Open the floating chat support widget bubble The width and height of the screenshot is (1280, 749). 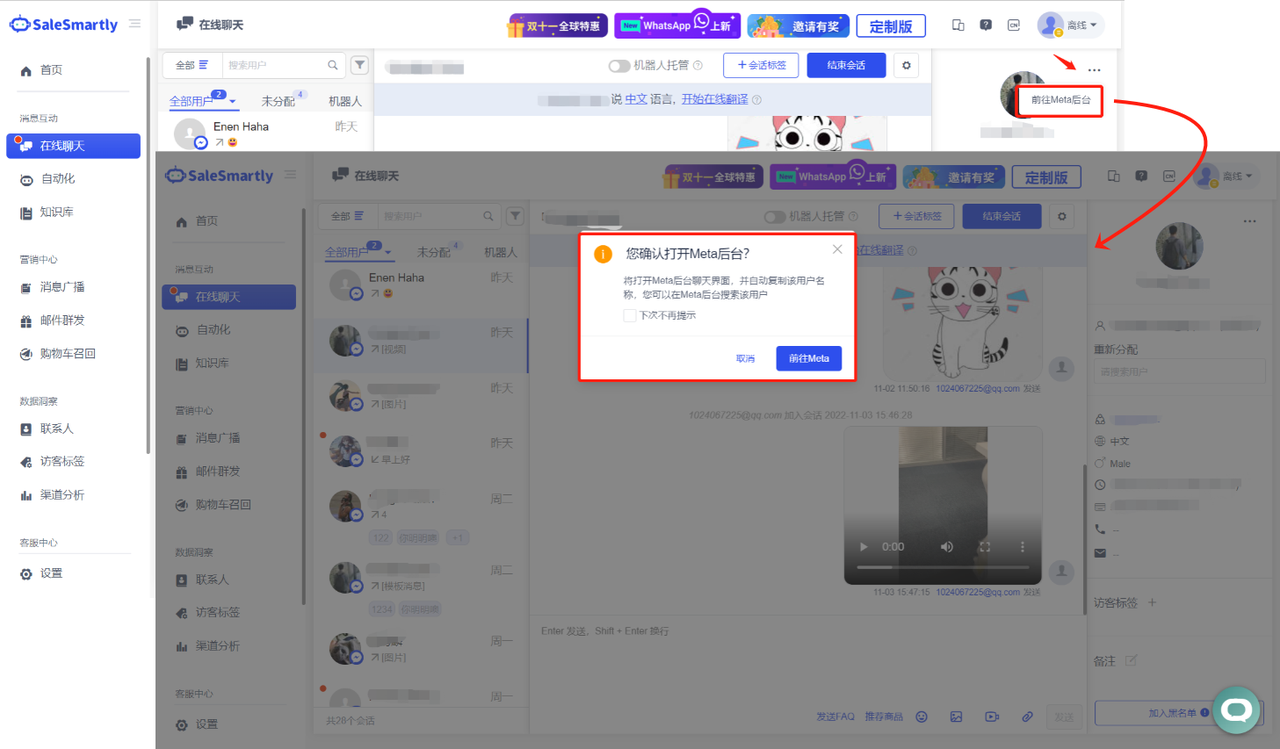coord(1237,710)
